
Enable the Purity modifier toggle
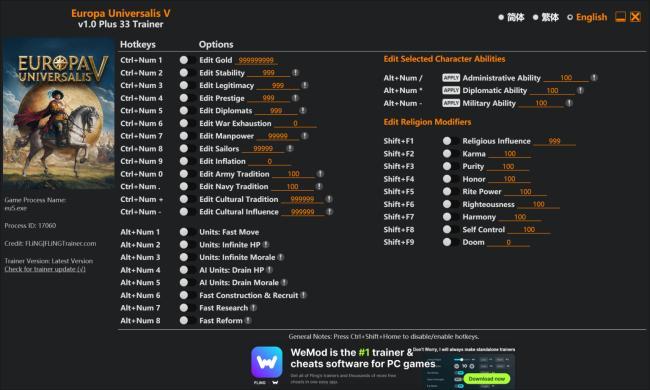coord(450,166)
